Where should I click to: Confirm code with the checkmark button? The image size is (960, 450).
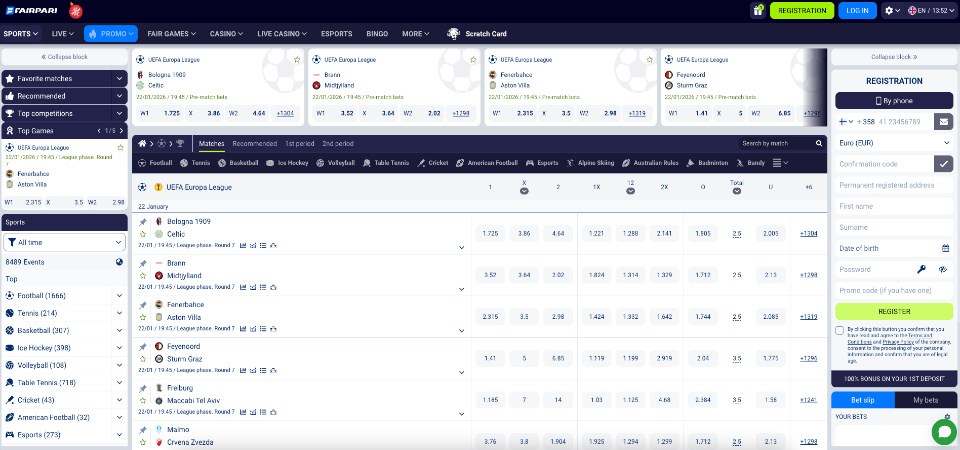click(x=943, y=163)
